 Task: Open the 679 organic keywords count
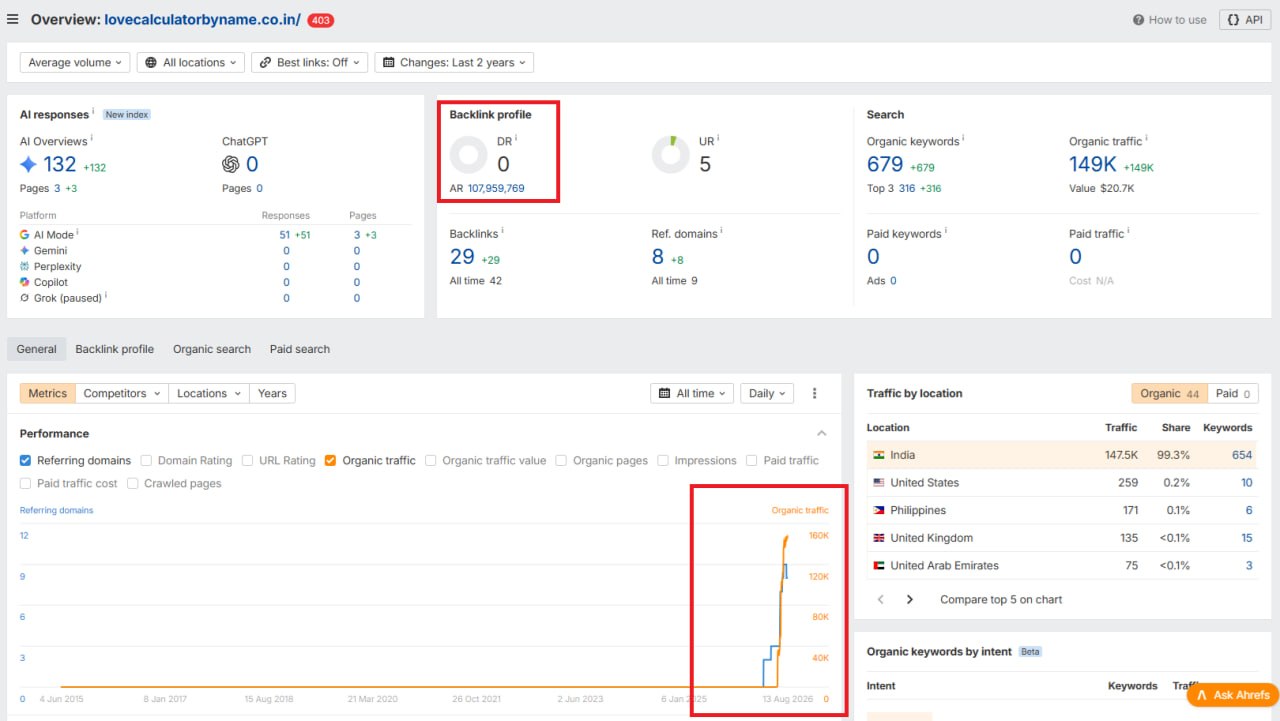click(x=885, y=164)
